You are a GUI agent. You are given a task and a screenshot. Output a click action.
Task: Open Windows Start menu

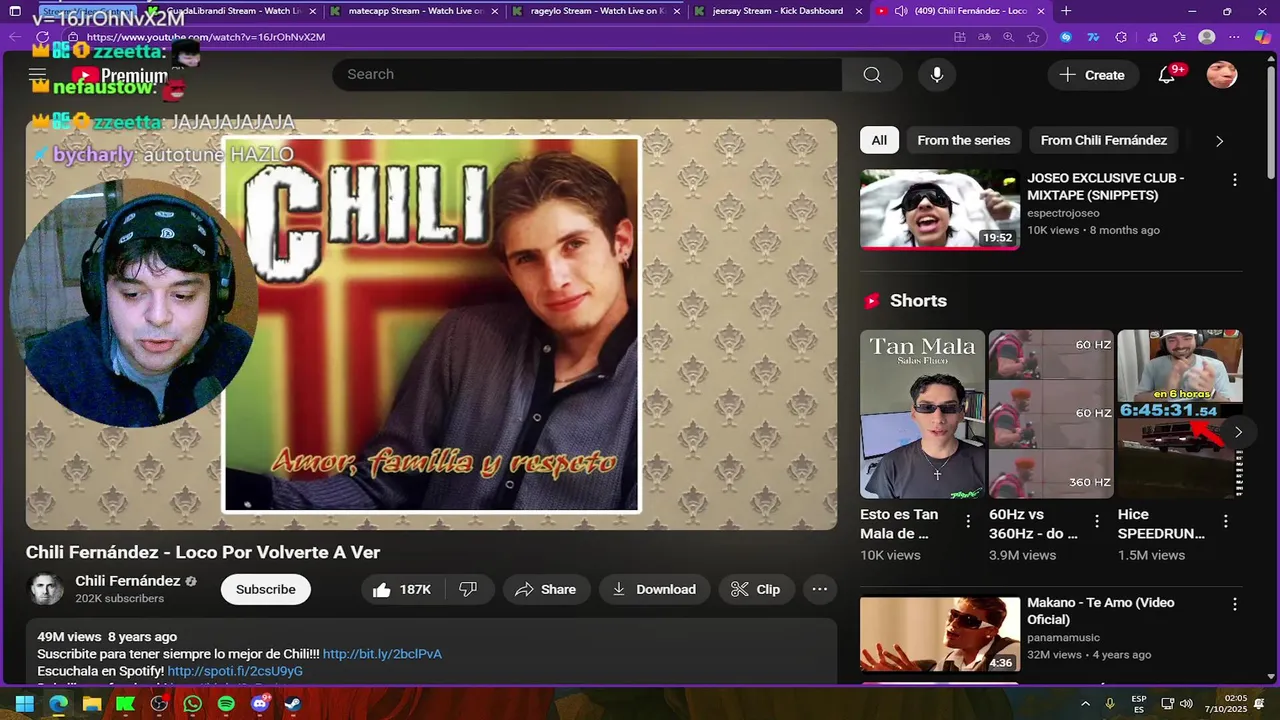click(24, 704)
